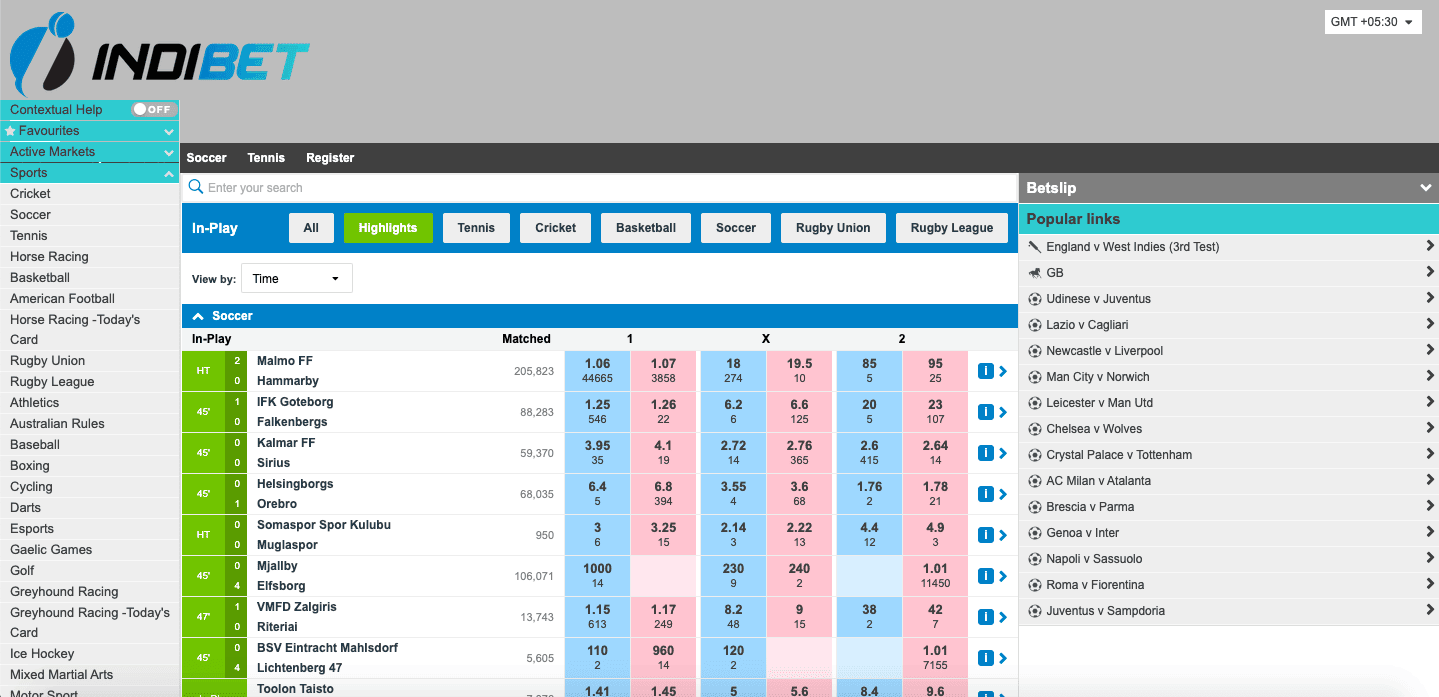Open the Roma v Fiorentina popular link
Screen dimensions: 1439x697
[1229, 585]
